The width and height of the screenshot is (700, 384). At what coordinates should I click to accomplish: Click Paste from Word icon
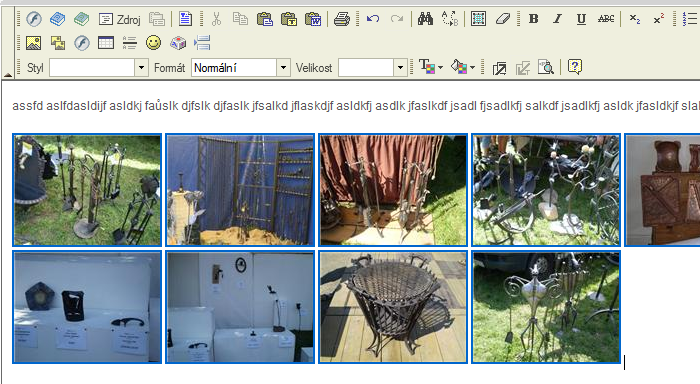tap(313, 19)
